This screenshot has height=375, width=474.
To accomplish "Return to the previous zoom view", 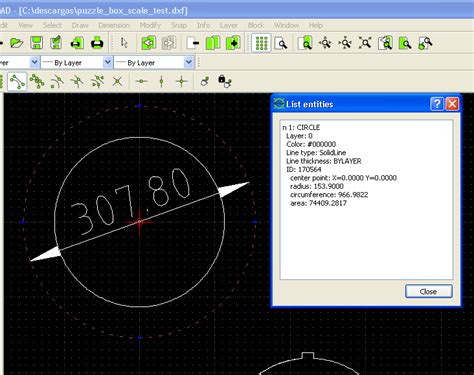I will (x=385, y=43).
